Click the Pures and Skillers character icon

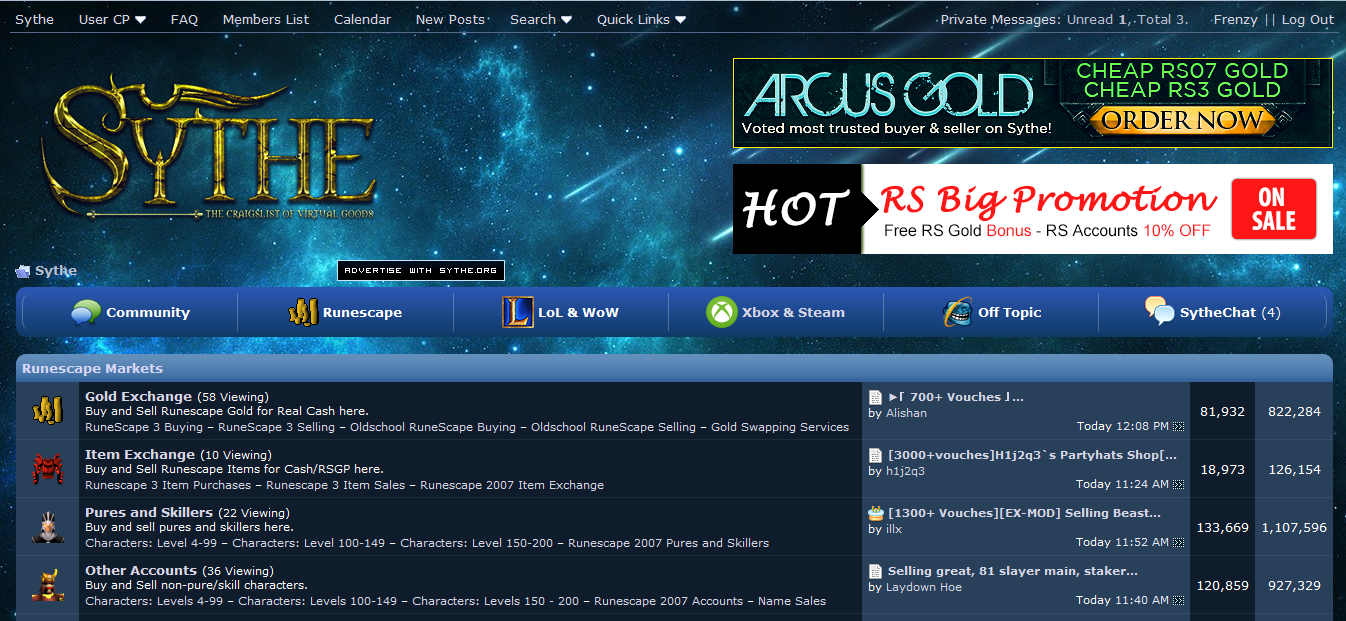click(47, 526)
